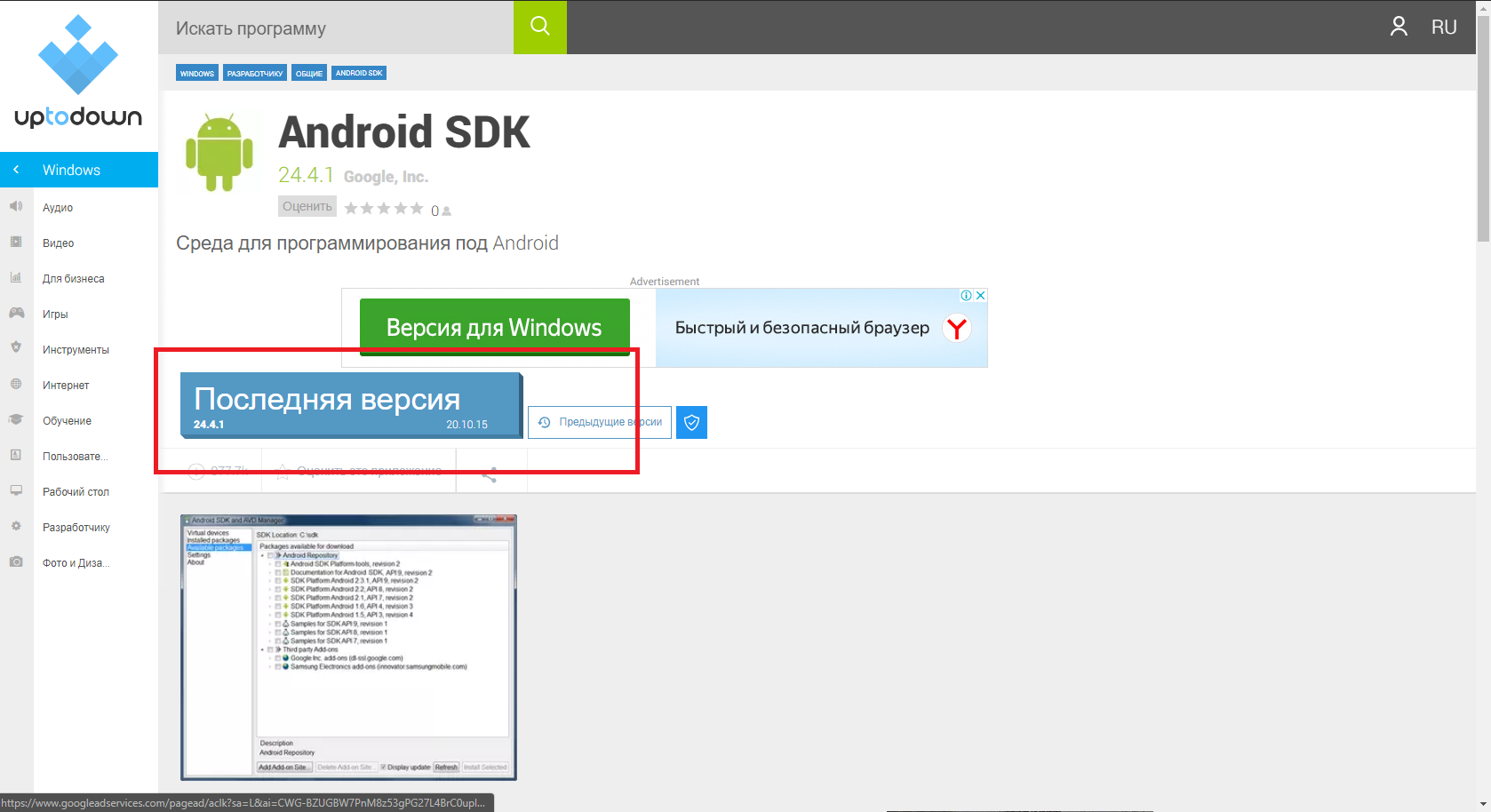This screenshot has width=1491, height=812.
Task: Open Предыдущие версии list
Action: click(x=600, y=422)
